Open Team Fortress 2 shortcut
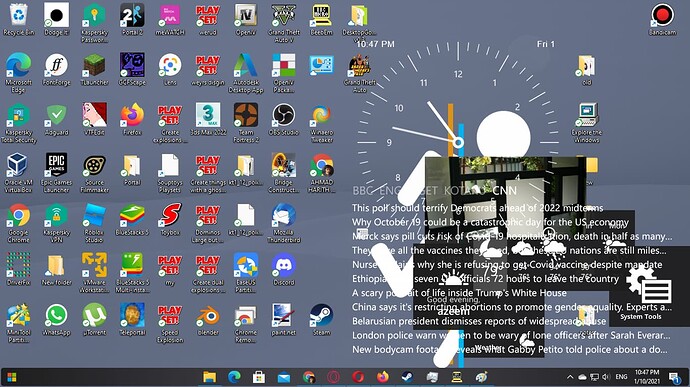The width and height of the screenshot is (690, 387). point(246,123)
